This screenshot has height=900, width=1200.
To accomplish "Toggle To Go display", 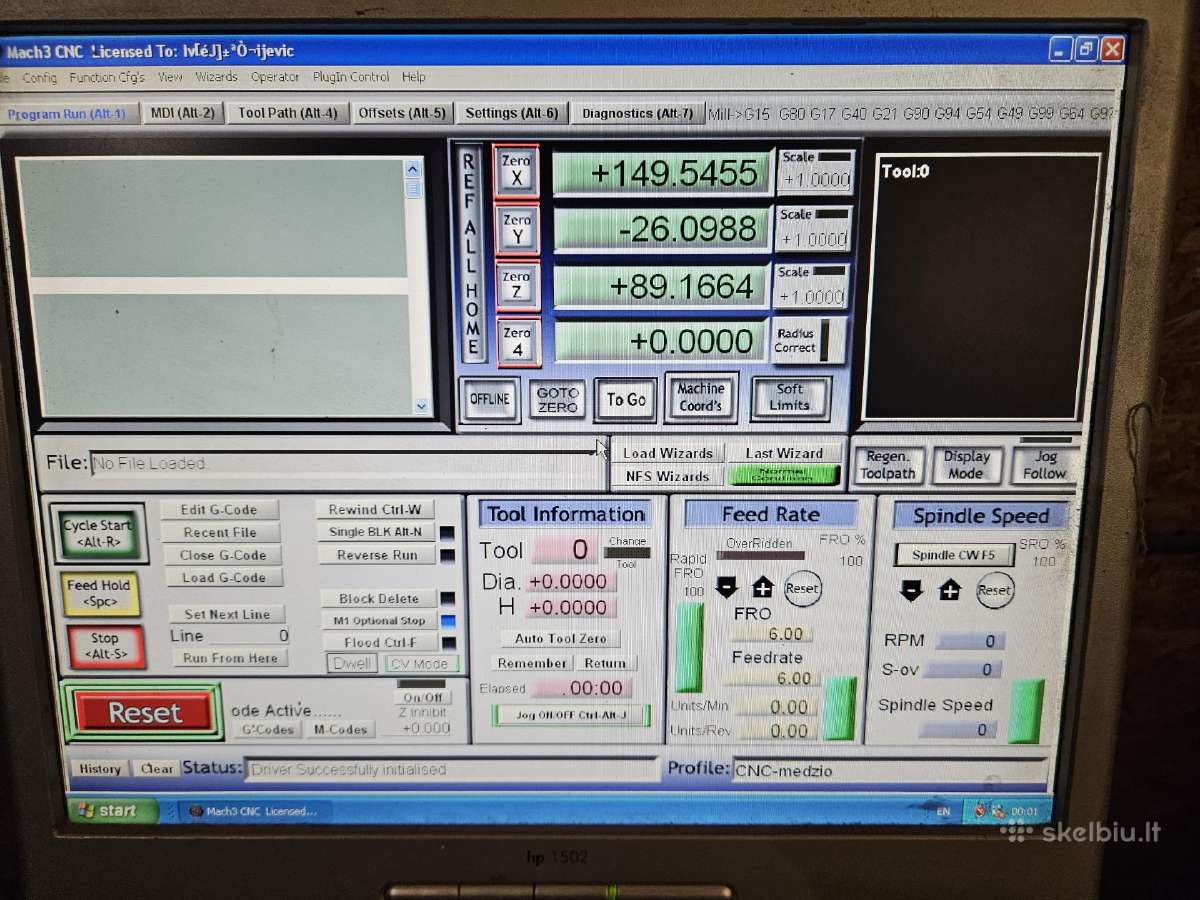I will (626, 400).
